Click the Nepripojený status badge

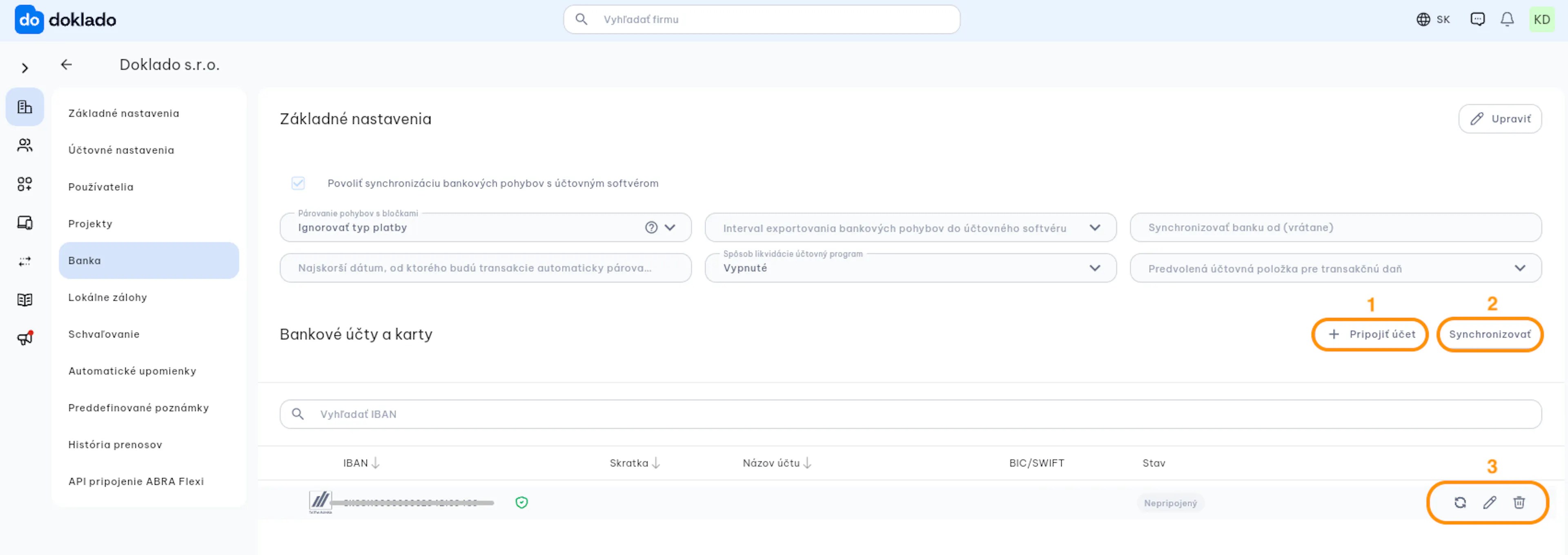tap(1170, 503)
